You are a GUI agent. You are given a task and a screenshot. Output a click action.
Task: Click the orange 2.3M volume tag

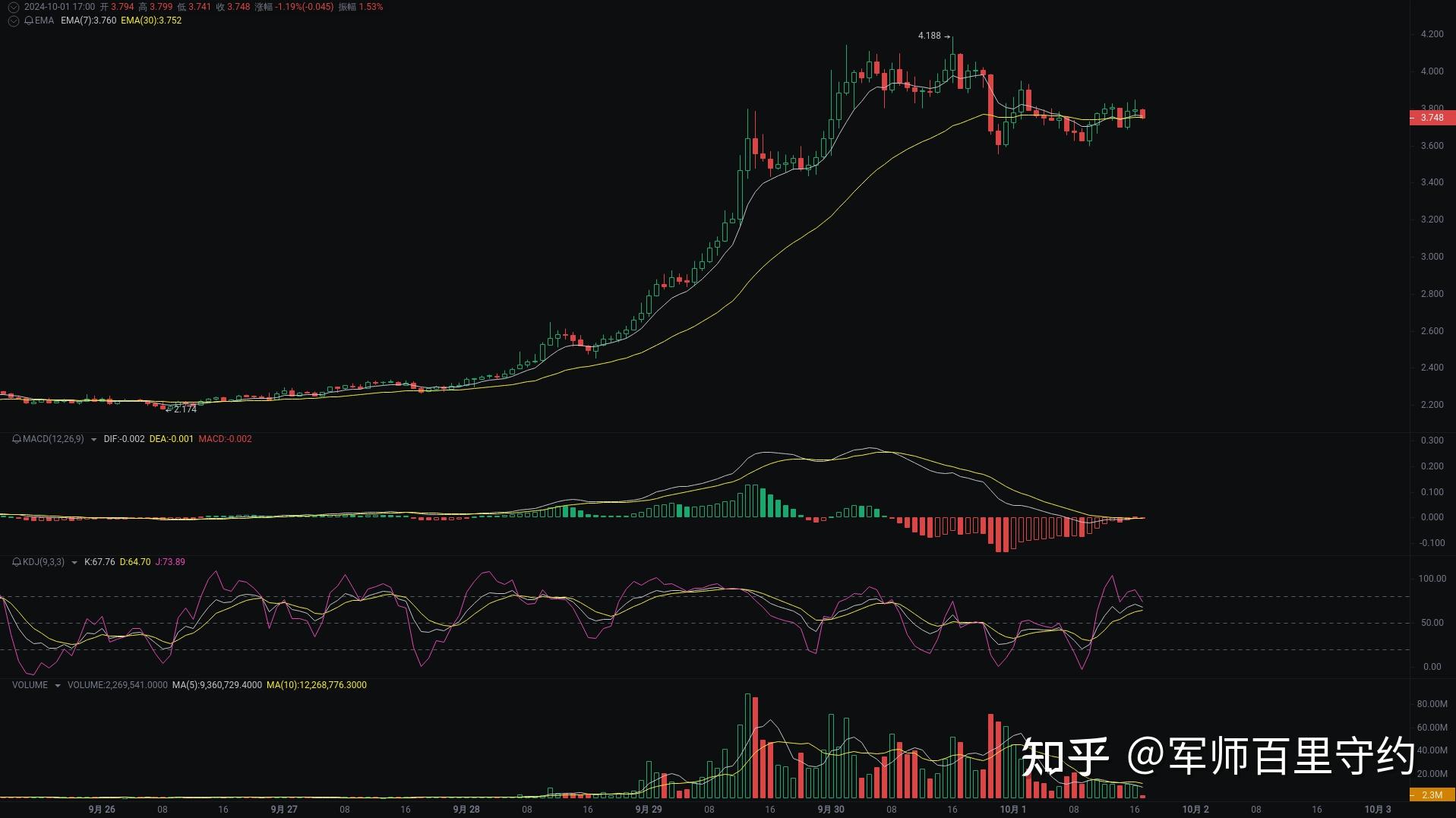click(x=1432, y=795)
